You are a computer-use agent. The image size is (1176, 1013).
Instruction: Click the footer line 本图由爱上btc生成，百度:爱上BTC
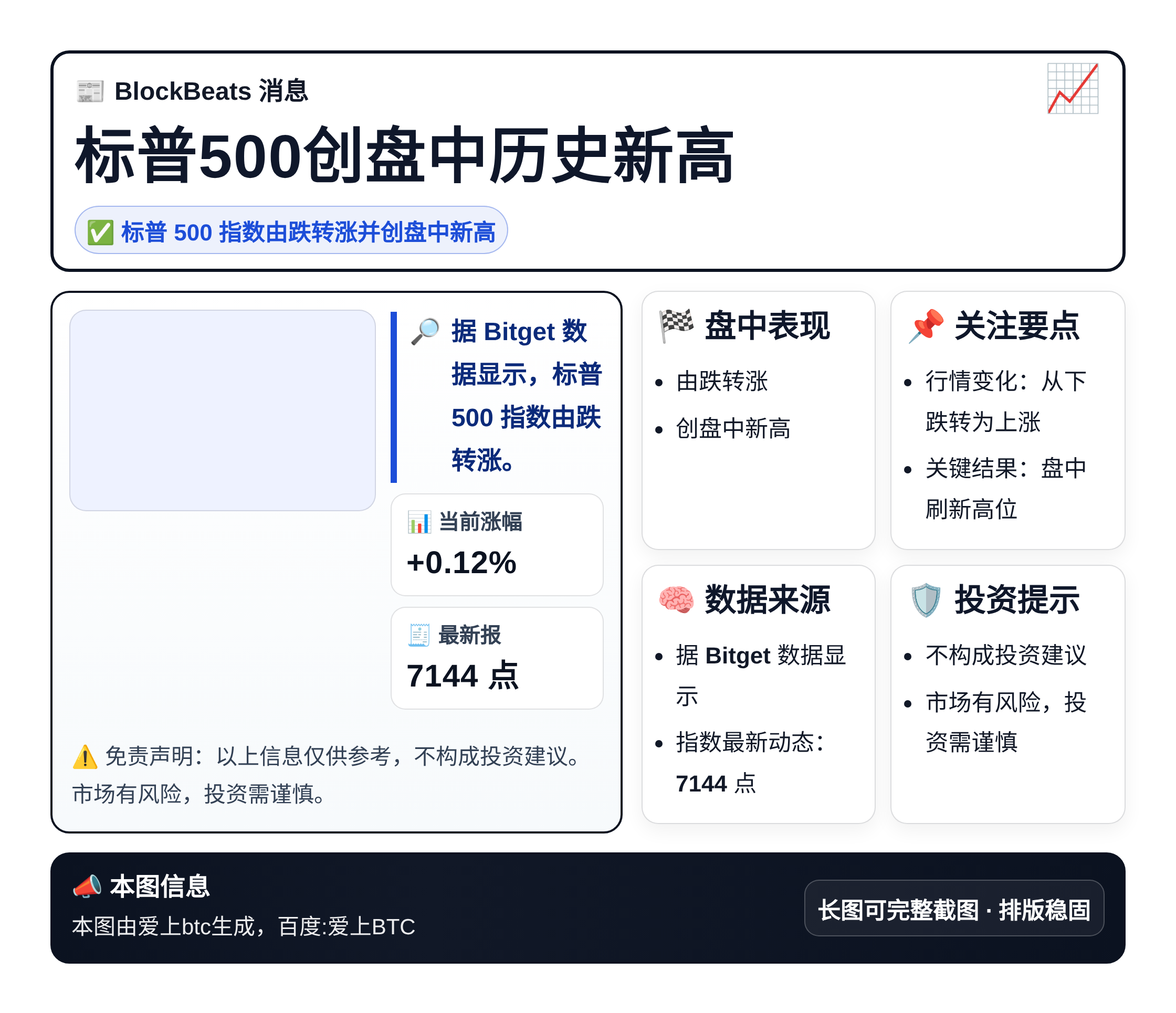point(244,927)
